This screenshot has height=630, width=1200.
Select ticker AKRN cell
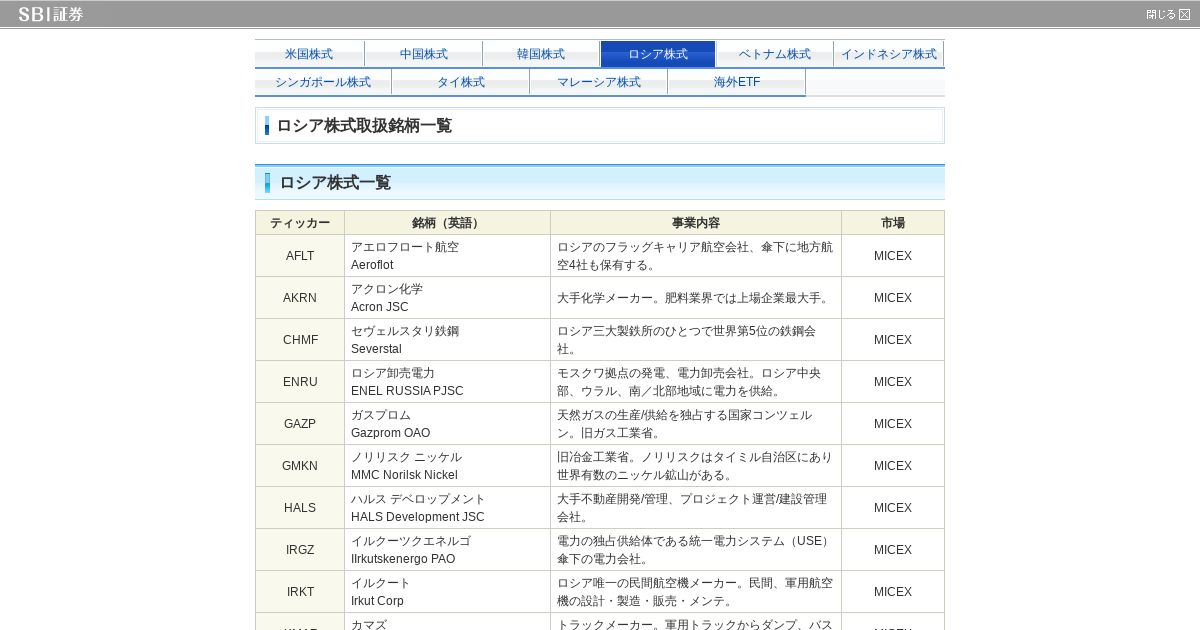300,298
